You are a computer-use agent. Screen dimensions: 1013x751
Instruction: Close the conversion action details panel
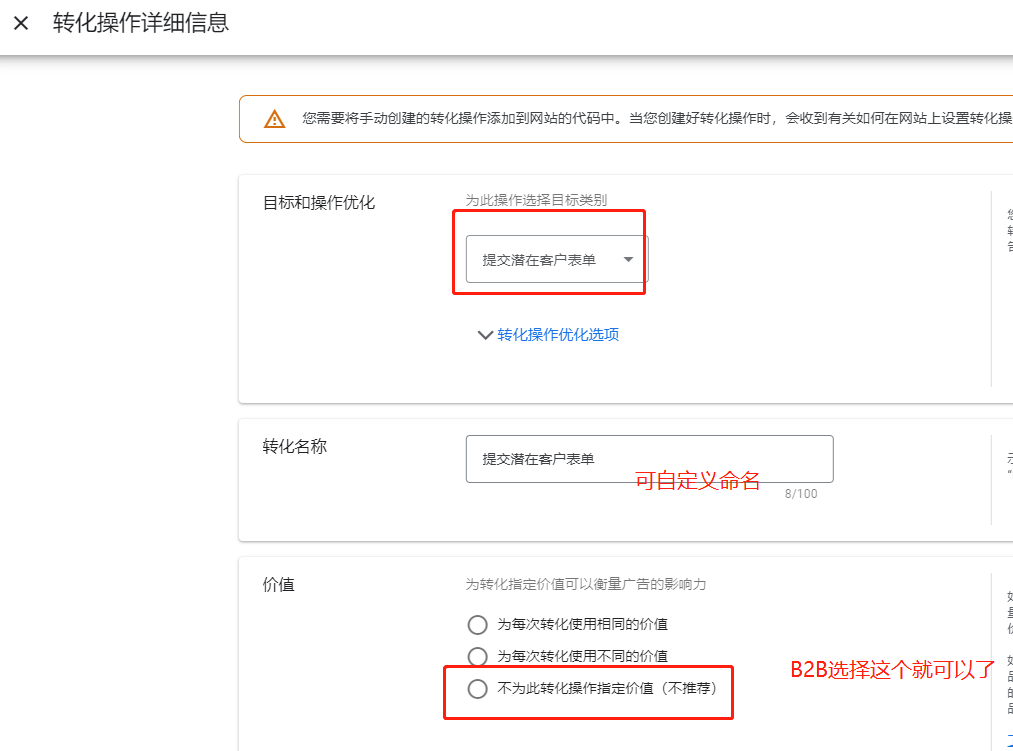[x=21, y=23]
